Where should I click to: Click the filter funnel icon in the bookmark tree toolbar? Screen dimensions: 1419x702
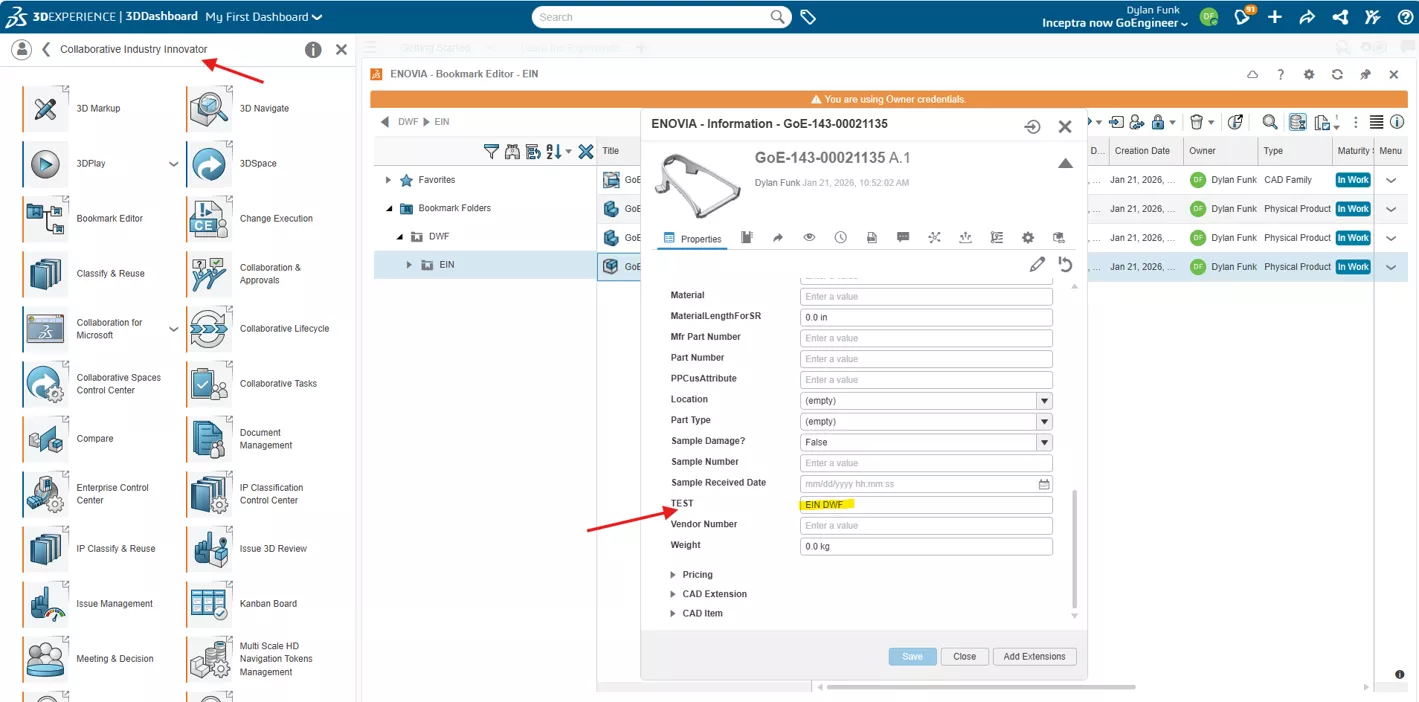pos(491,151)
